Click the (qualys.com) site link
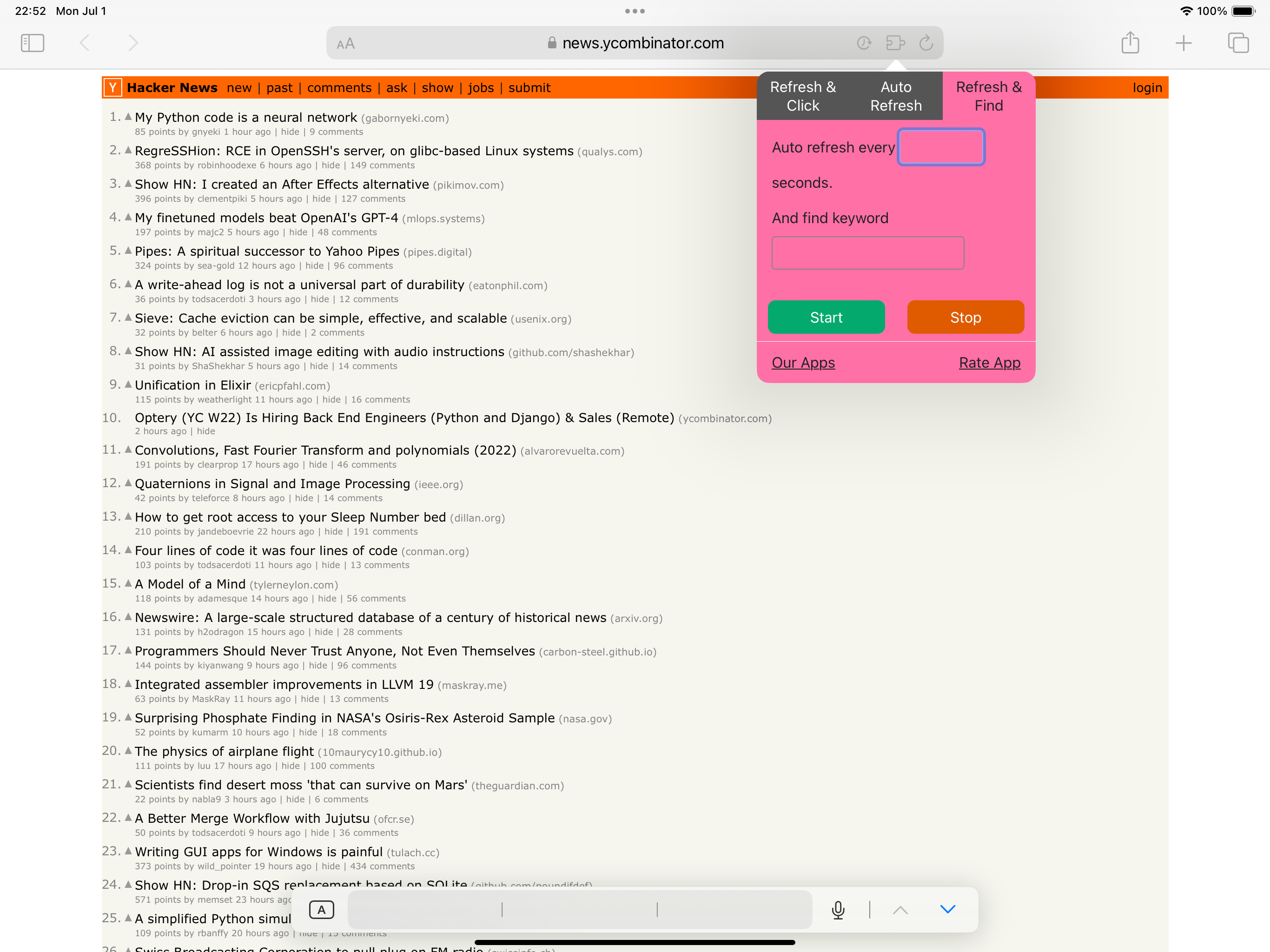The height and width of the screenshot is (952, 1270). (x=610, y=152)
